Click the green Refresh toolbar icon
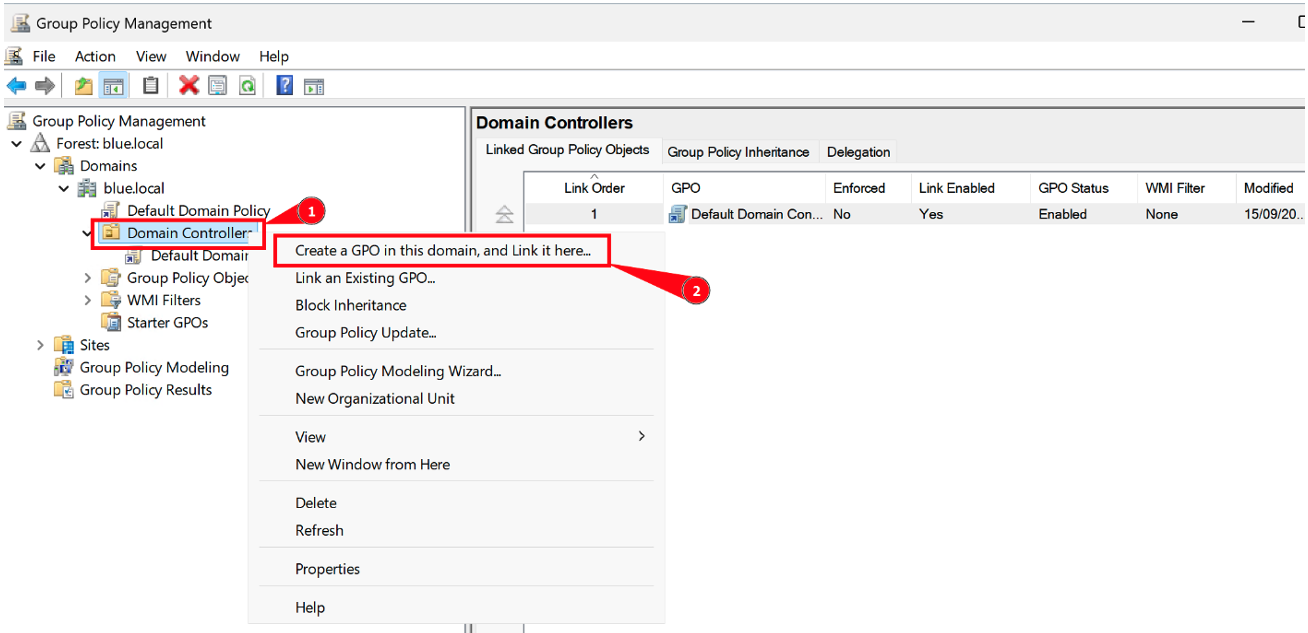 [246, 86]
